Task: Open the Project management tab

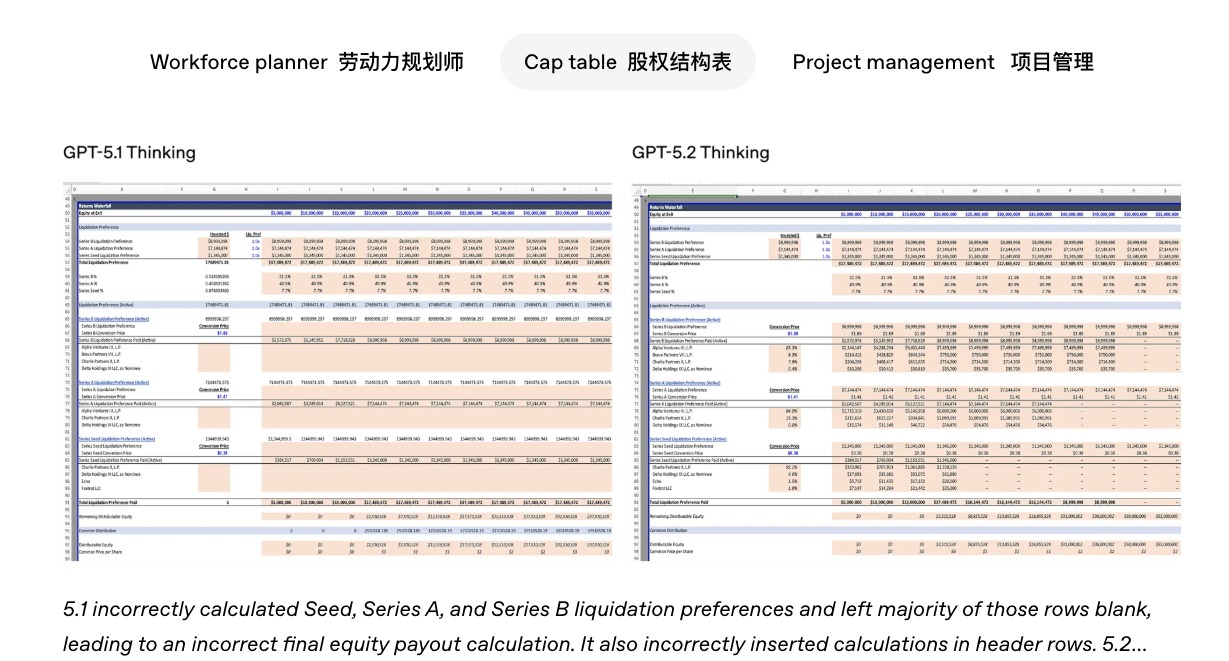Action: (942, 62)
